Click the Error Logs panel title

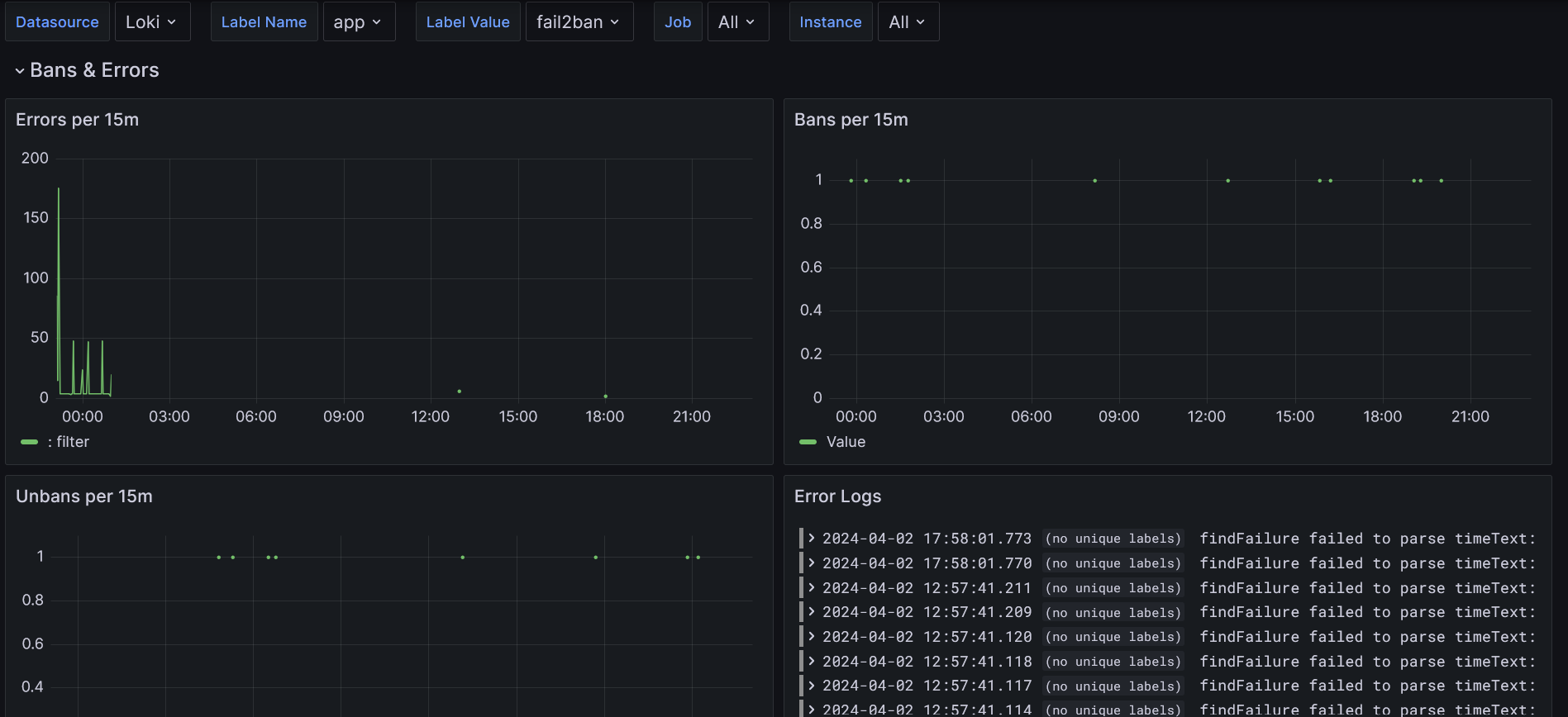(837, 496)
